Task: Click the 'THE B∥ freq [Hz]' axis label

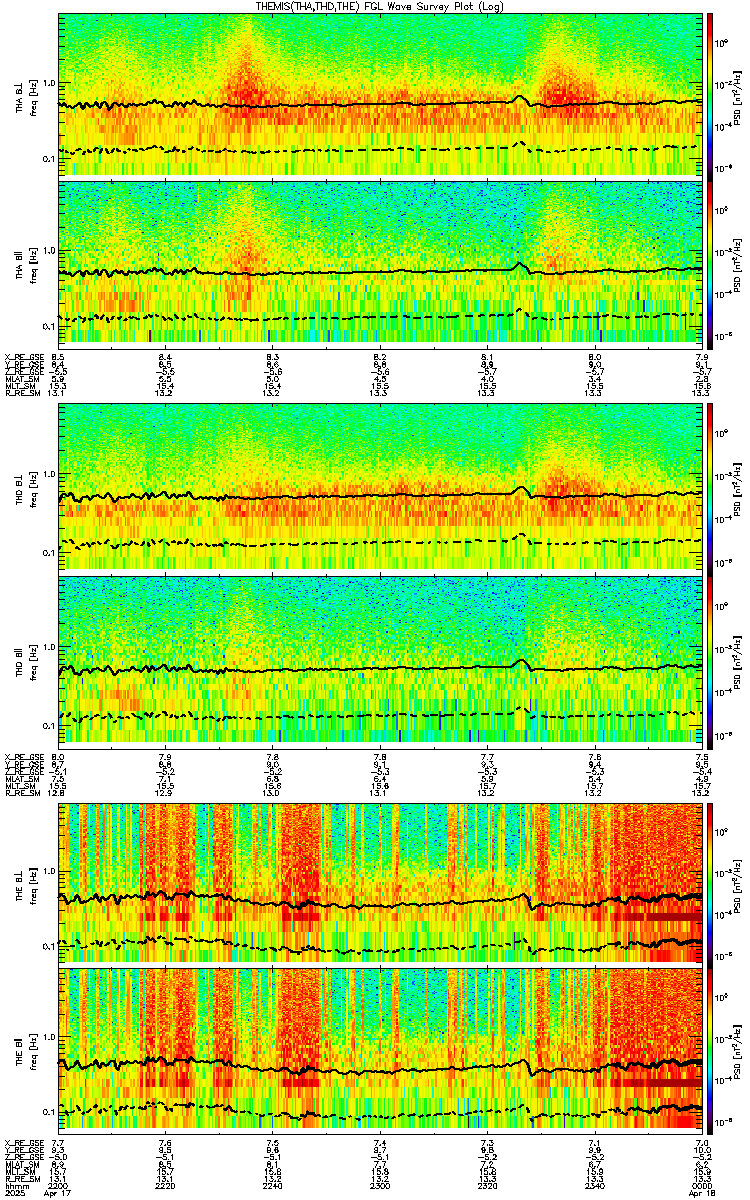Action: (25, 1050)
